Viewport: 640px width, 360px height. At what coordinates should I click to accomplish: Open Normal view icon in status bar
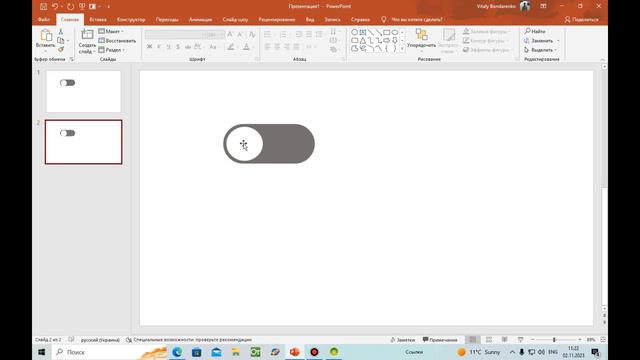click(x=473, y=340)
